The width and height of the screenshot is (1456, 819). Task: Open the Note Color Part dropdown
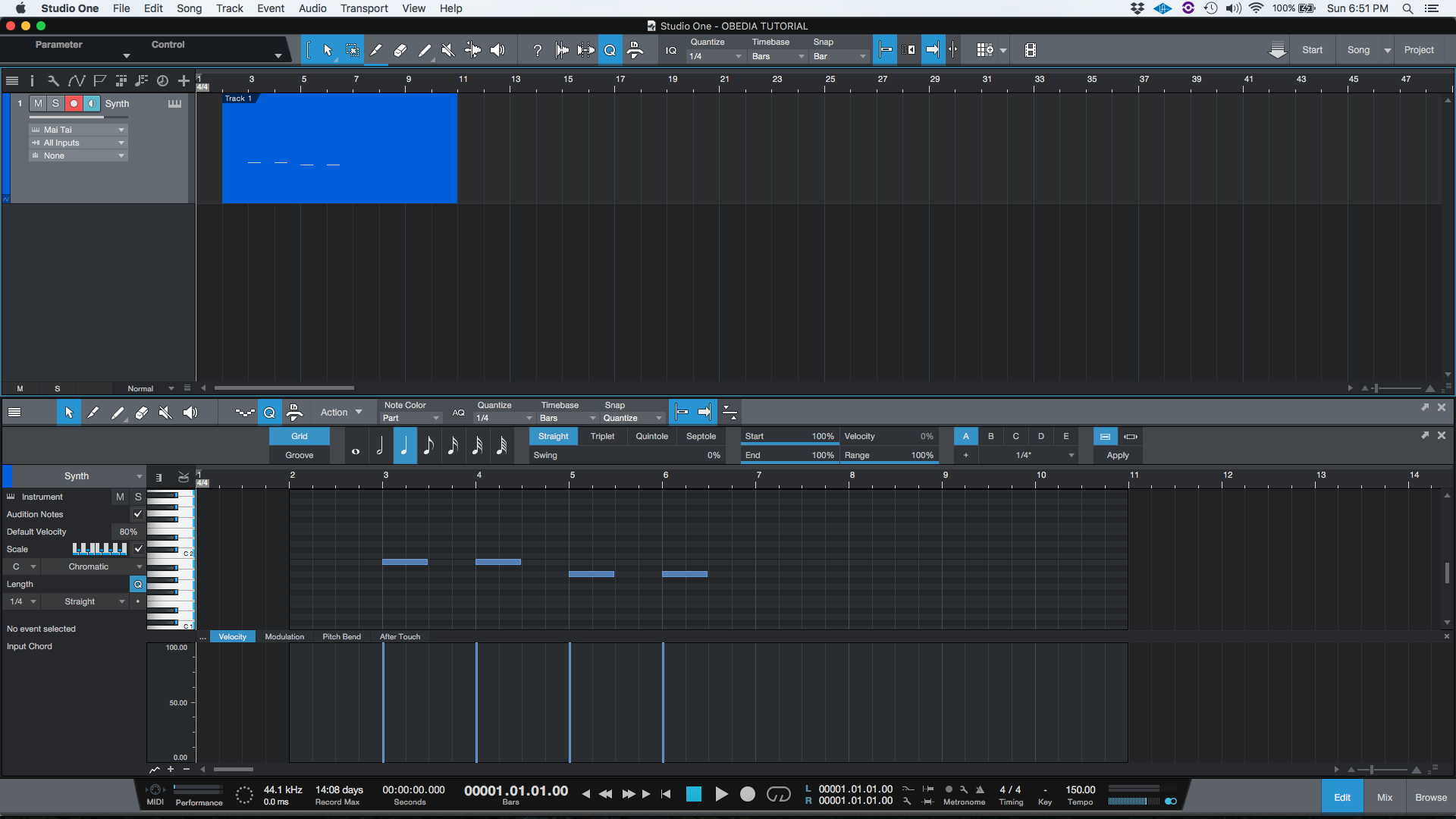click(411, 418)
